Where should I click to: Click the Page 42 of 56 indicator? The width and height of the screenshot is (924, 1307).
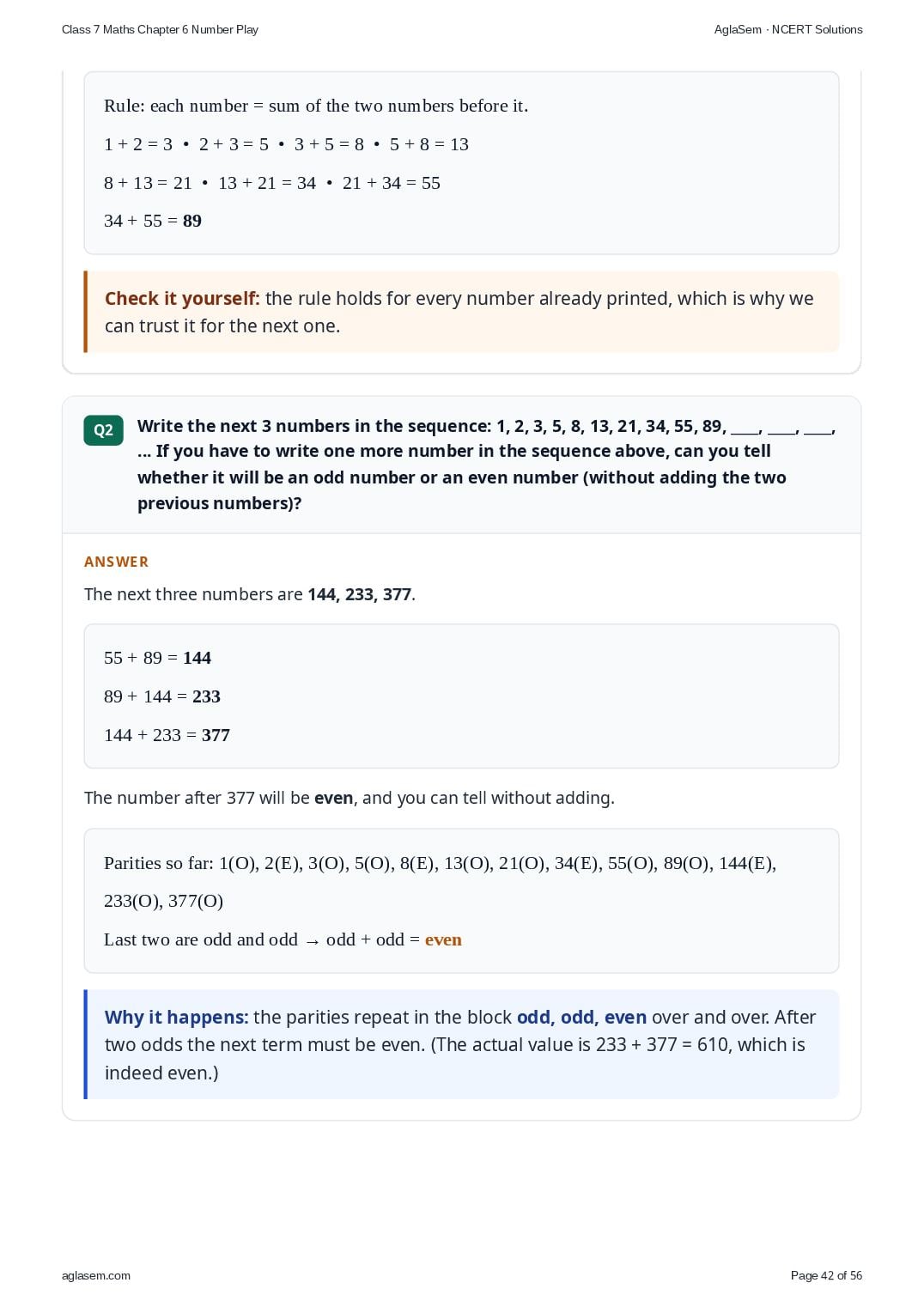click(x=826, y=1275)
